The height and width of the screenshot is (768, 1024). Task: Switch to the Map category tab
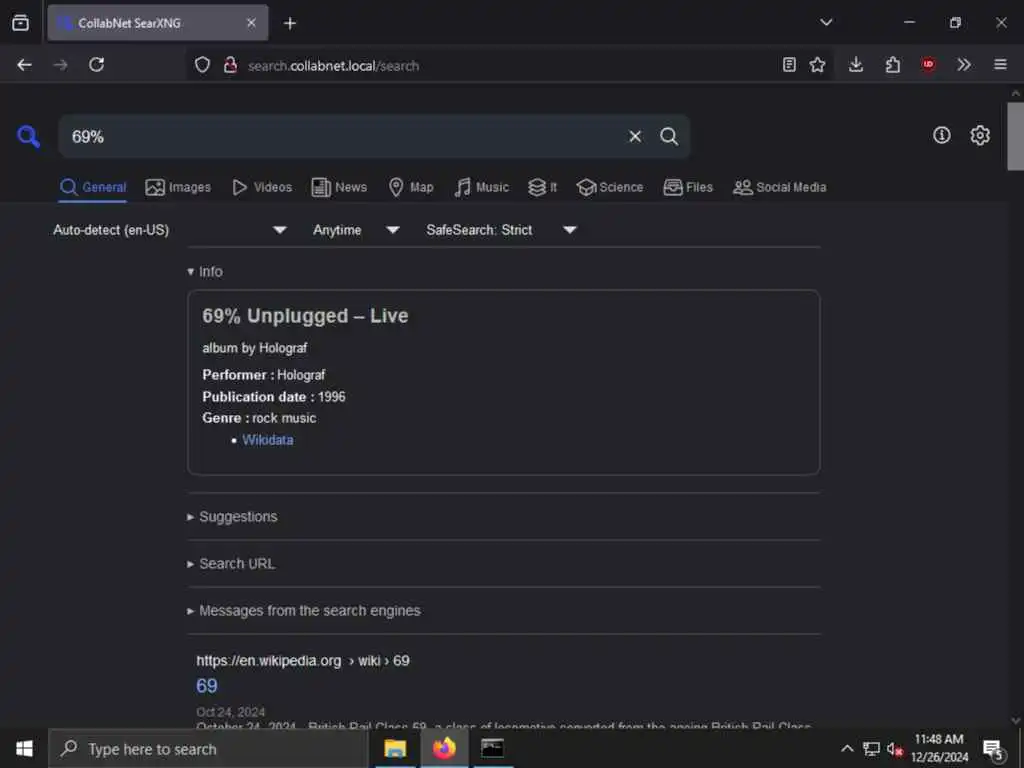411,187
